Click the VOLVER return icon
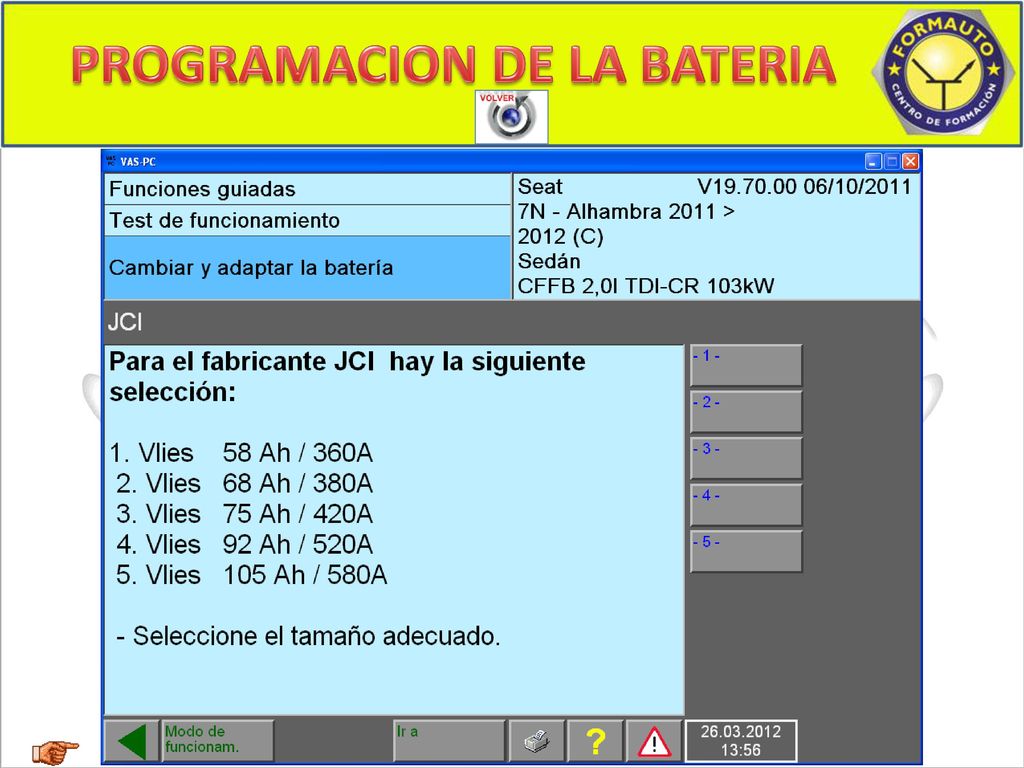The height and width of the screenshot is (768, 1024). 511,117
